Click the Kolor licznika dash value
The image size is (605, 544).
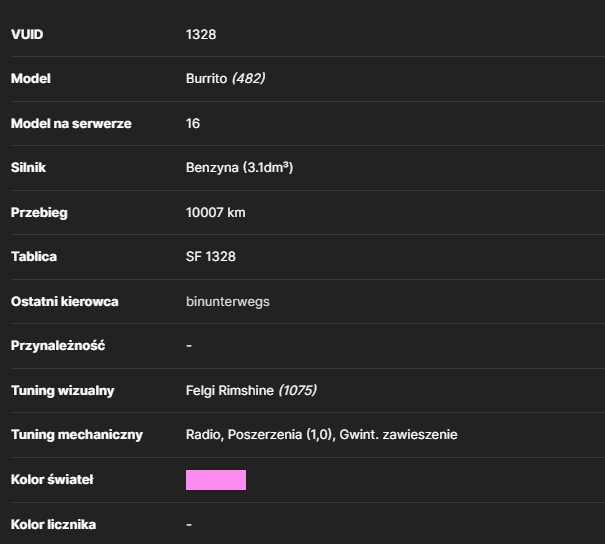pos(189,524)
